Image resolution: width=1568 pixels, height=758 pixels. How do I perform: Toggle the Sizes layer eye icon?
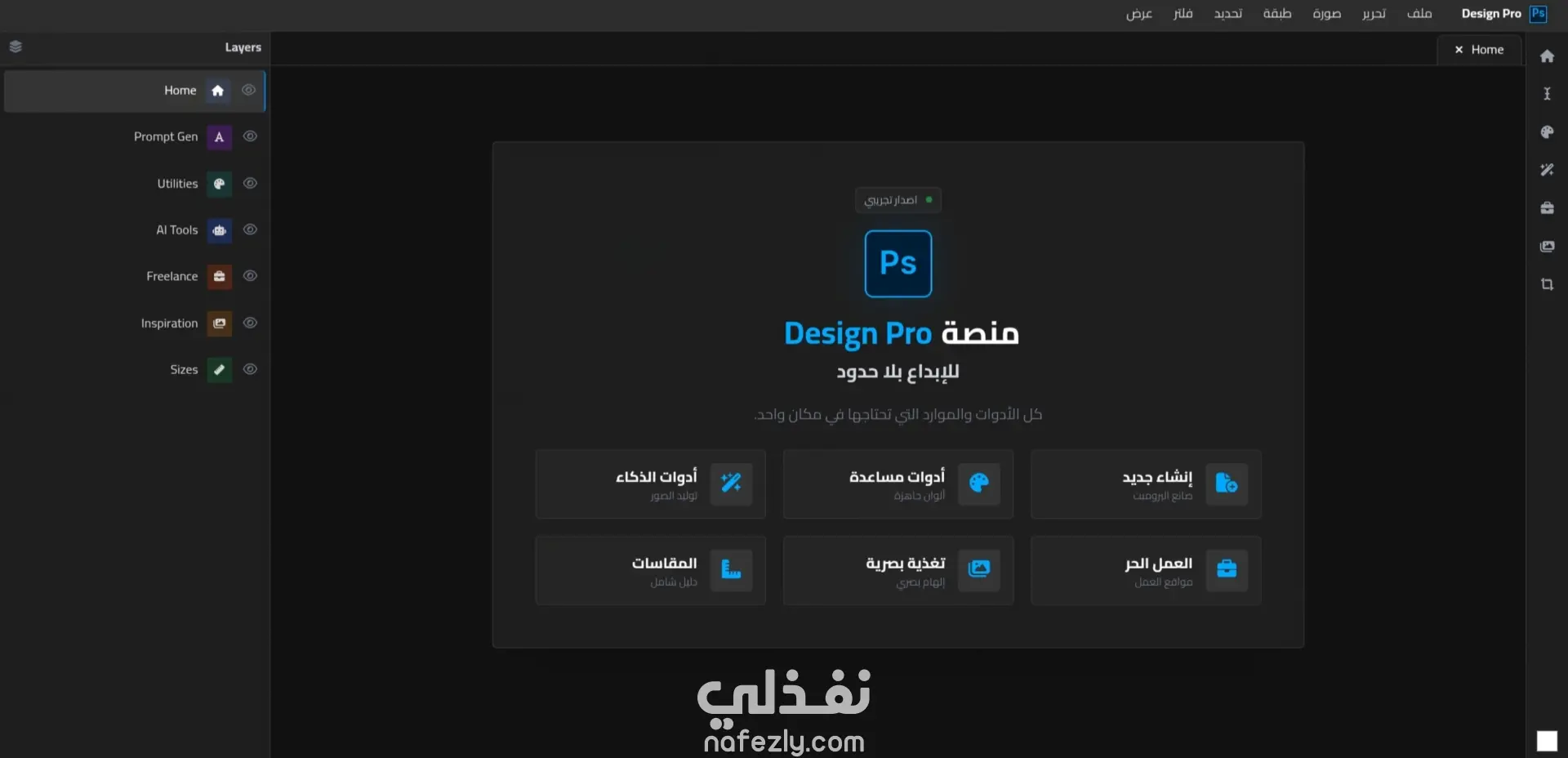251,369
